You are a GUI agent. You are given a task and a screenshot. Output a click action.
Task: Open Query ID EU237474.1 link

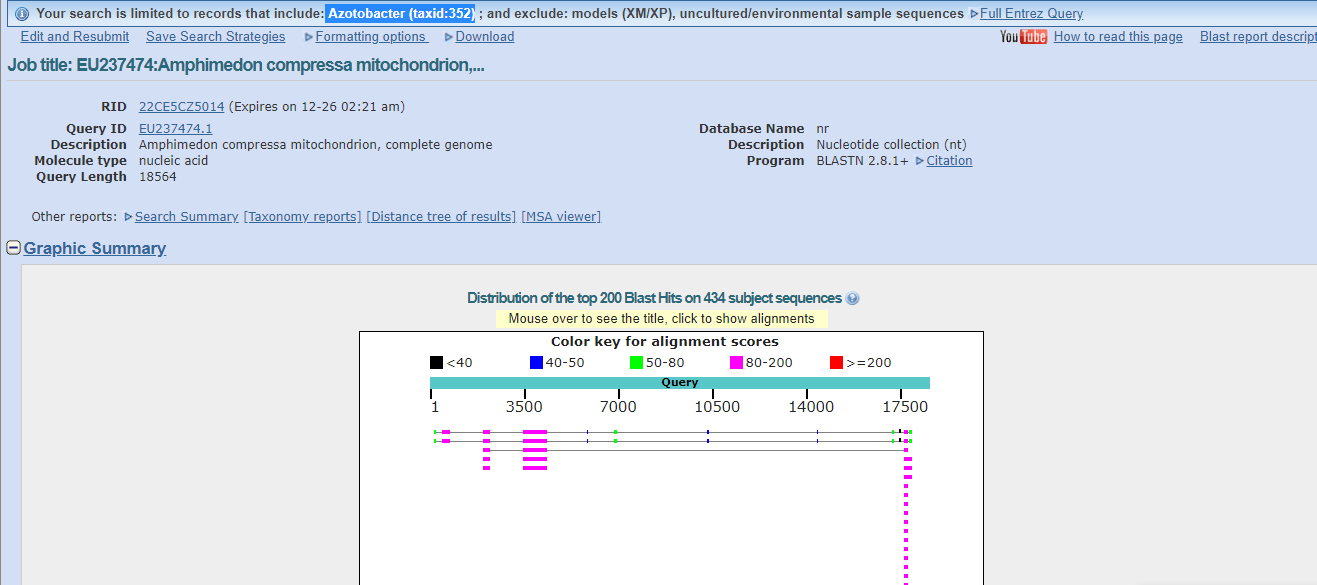point(175,129)
